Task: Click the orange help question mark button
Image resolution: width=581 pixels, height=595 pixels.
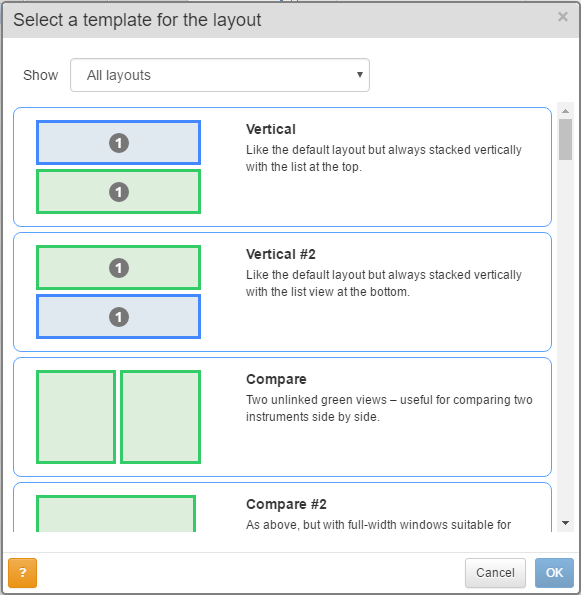Action: pos(22,572)
